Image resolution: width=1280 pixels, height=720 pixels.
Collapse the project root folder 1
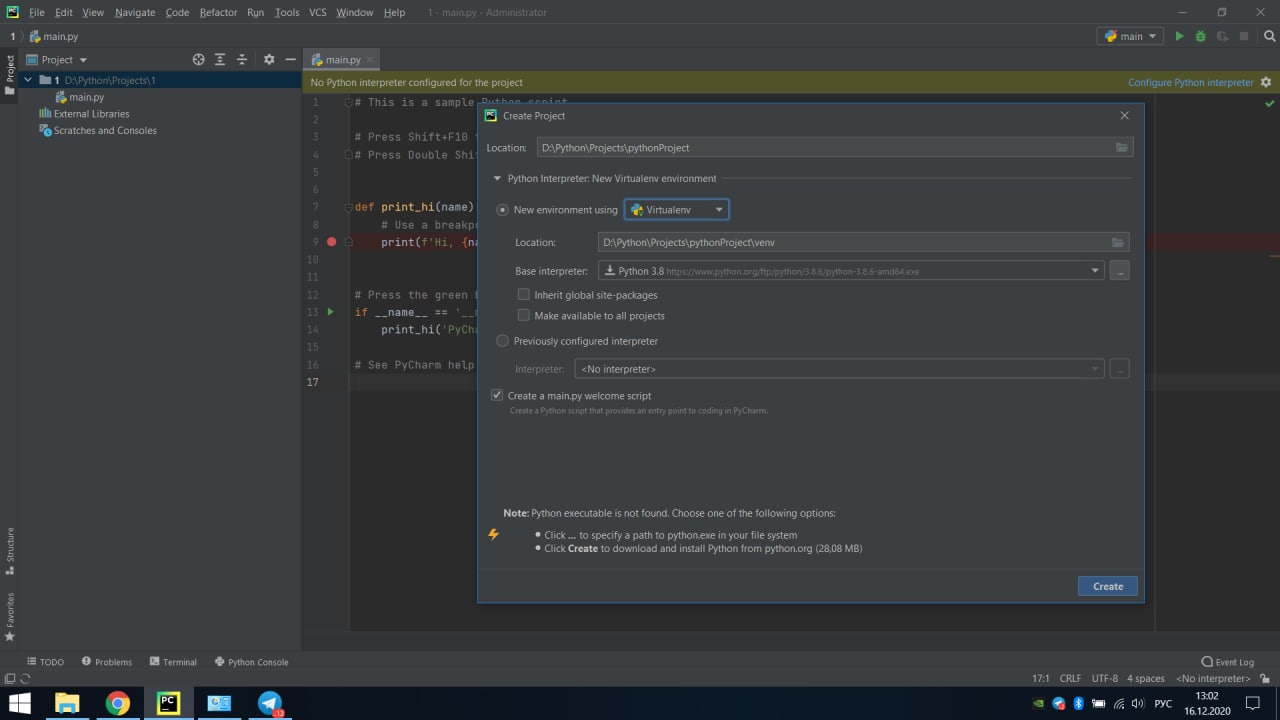tap(28, 80)
